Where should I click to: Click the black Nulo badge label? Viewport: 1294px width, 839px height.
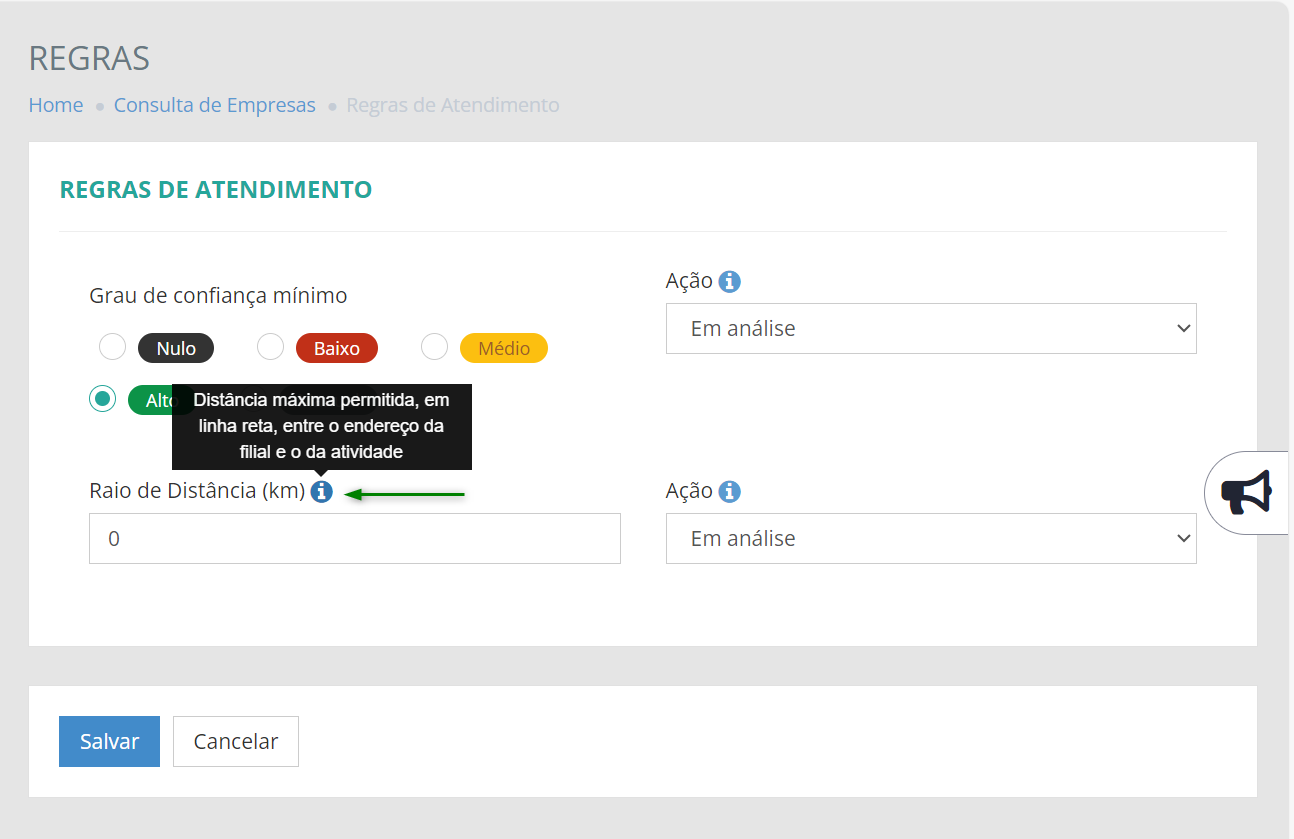pyautogui.click(x=176, y=348)
